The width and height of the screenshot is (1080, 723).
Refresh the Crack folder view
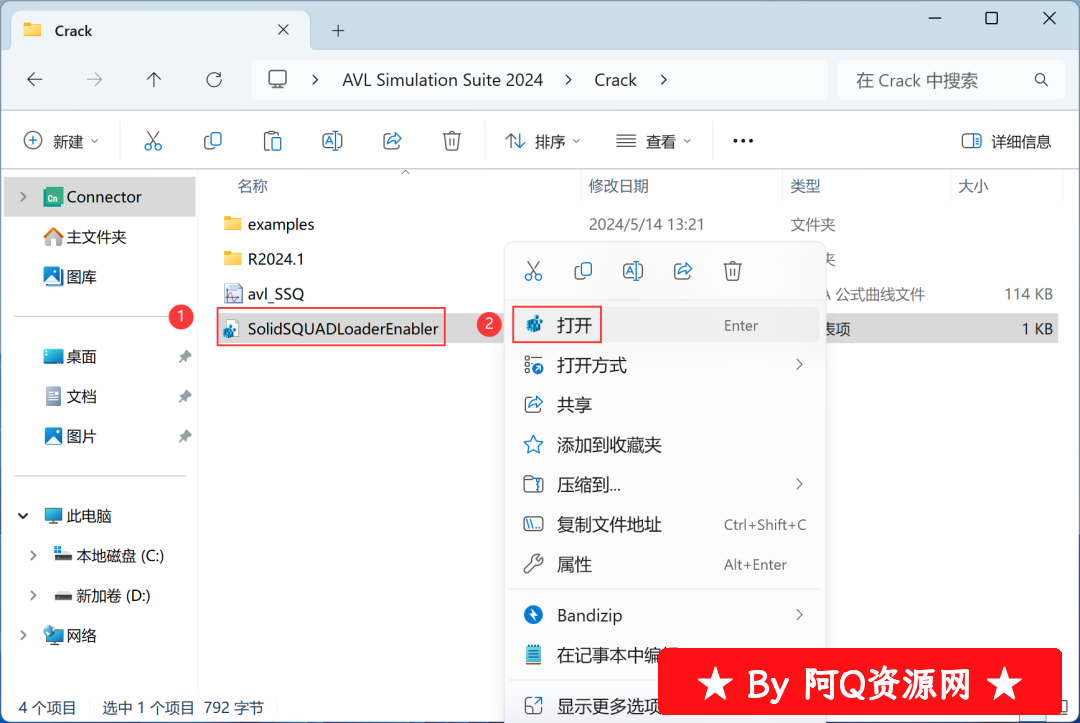(x=214, y=80)
